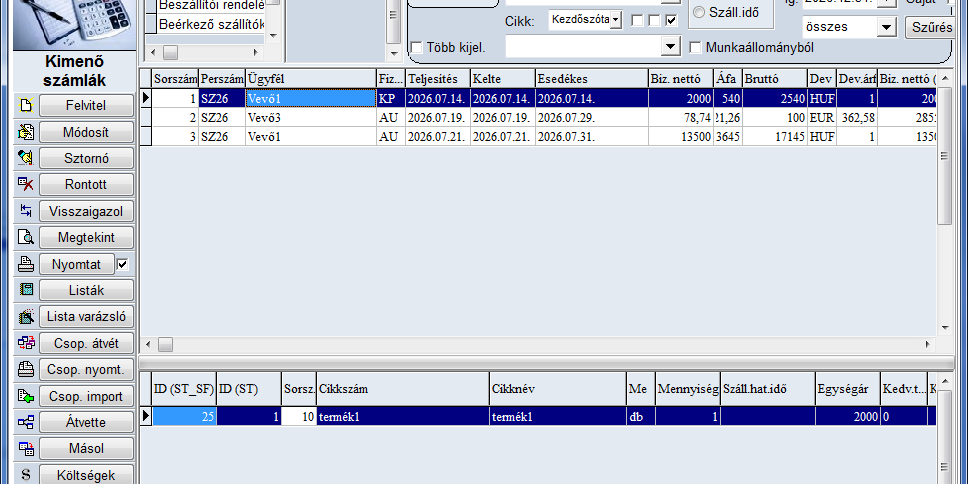The height and width of the screenshot is (484, 968).
Task: Click the book icon beside the Listák button
Action: click(x=25, y=290)
